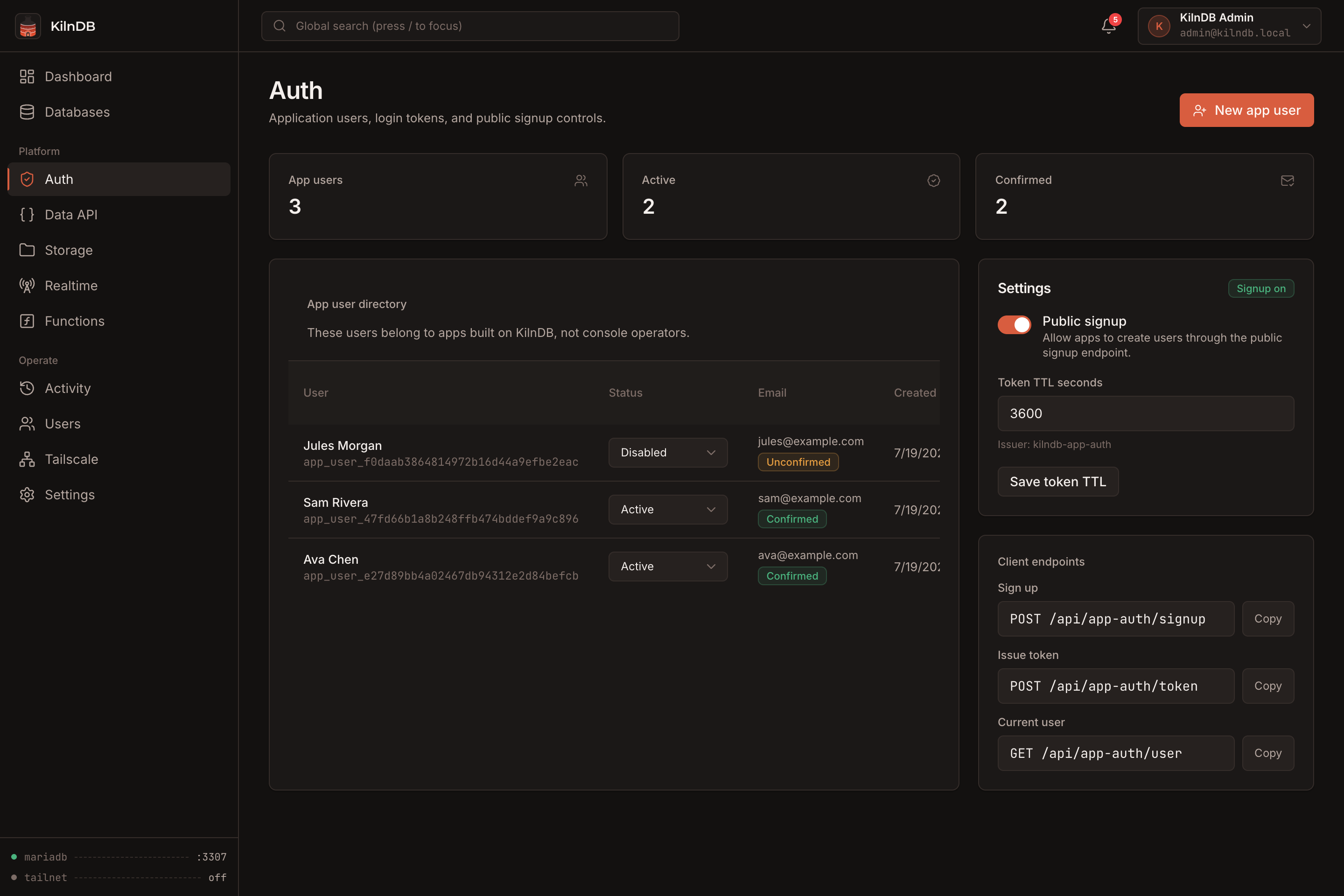Viewport: 1344px width, 896px height.
Task: Click sam@example.com email
Action: (x=809, y=498)
